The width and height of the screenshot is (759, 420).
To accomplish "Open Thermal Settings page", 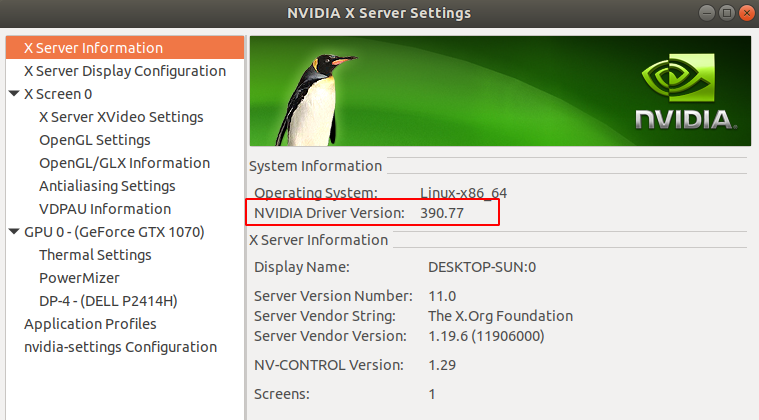I will click(95, 255).
